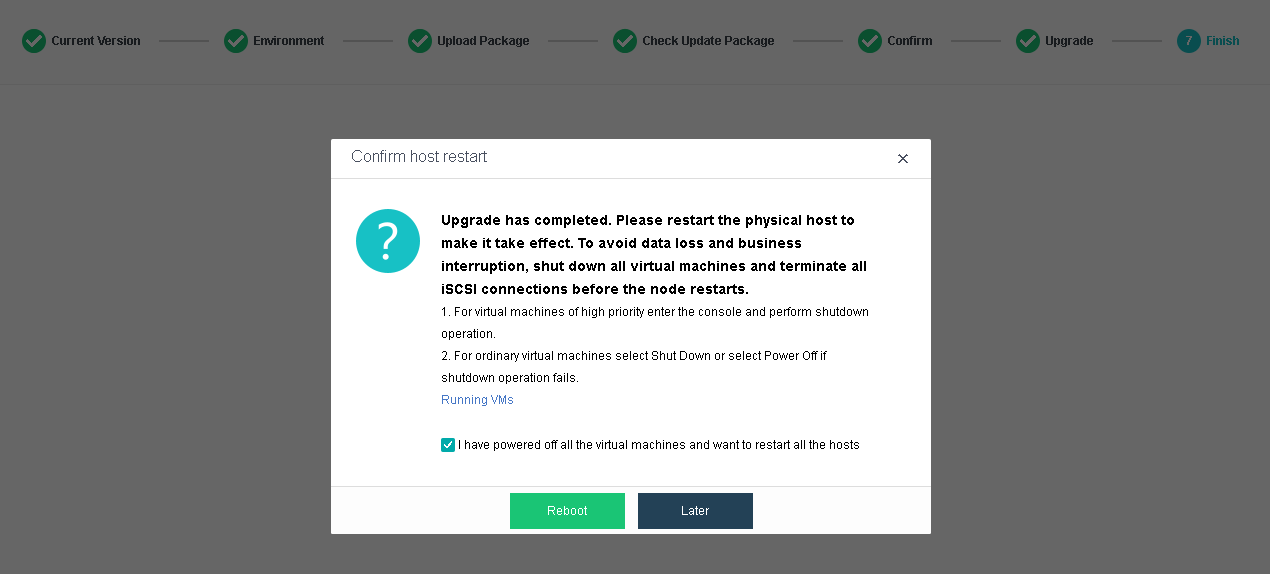The width and height of the screenshot is (1270, 574).
Task: Click the Upload Package step checkmark icon
Action: click(420, 41)
